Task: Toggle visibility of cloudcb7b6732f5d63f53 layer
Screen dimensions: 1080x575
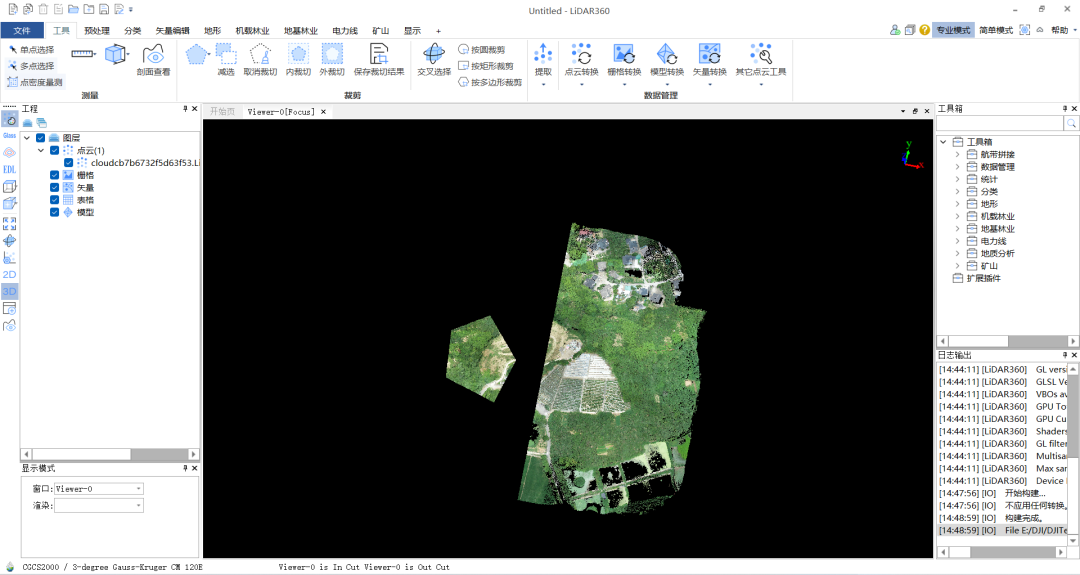Action: [x=68, y=163]
